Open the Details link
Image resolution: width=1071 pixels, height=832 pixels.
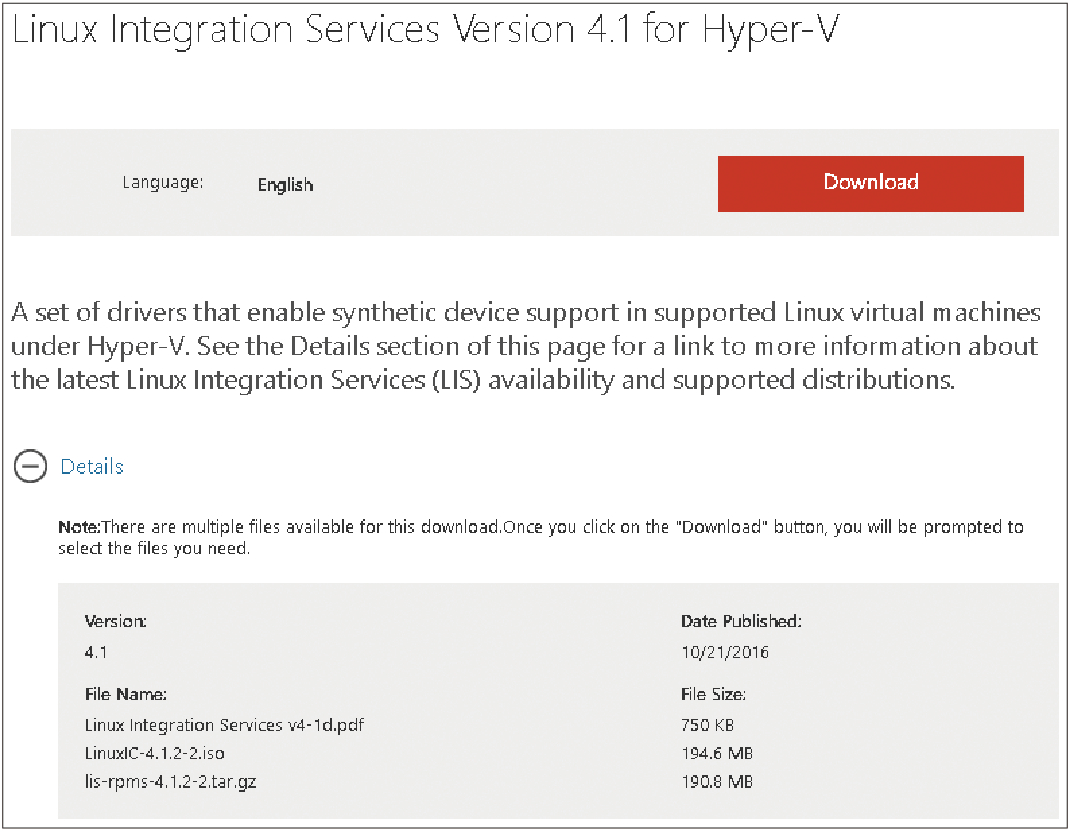(x=92, y=467)
